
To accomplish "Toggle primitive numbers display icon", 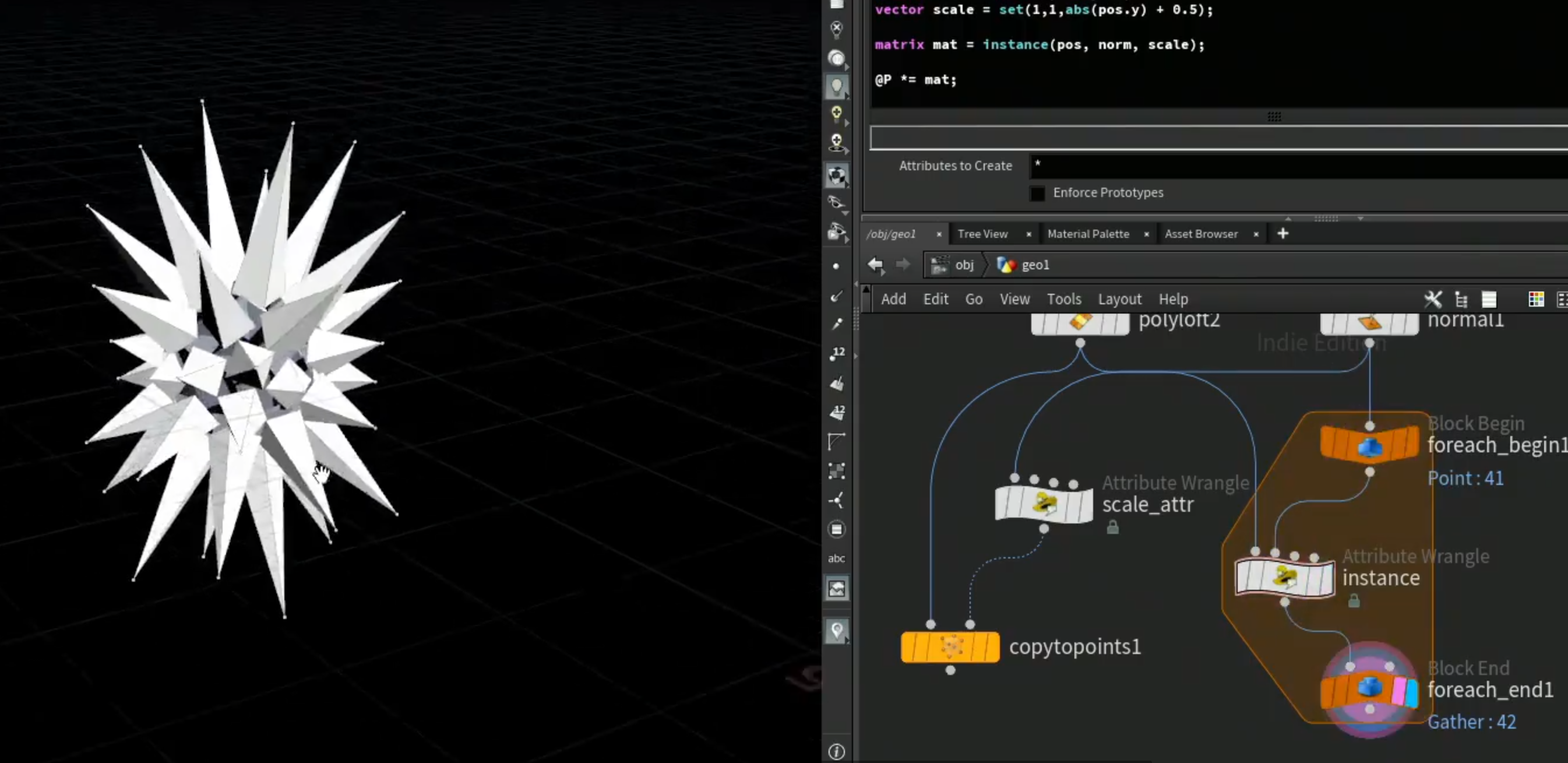I will point(837,412).
